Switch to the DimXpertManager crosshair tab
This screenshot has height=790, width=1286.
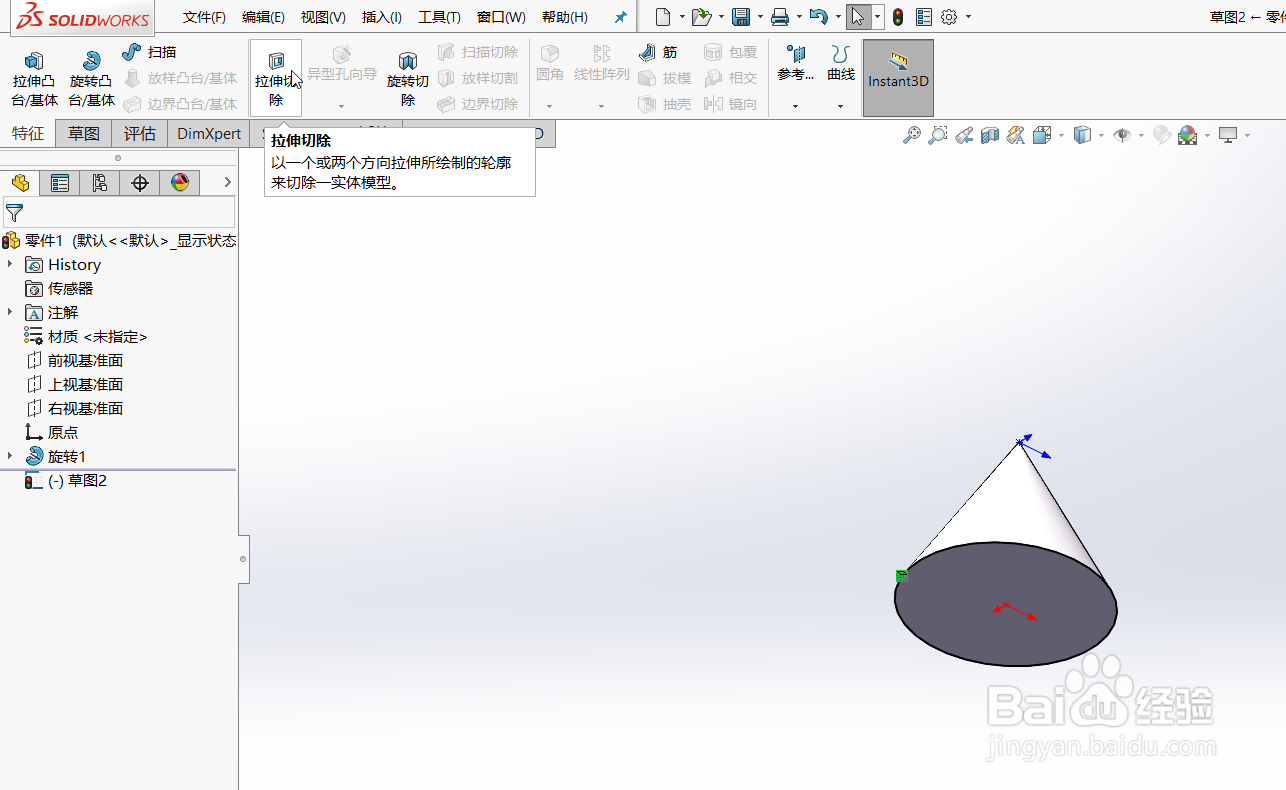[140, 182]
